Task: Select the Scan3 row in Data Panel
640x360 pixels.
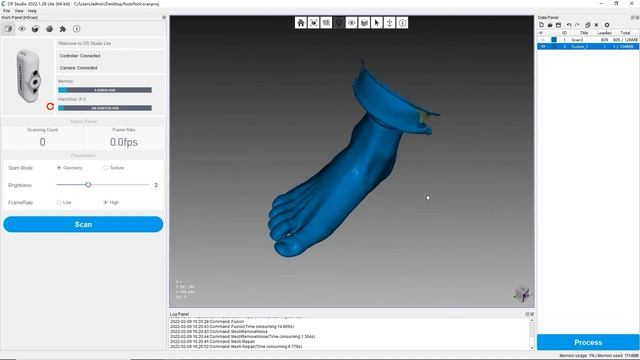Action: point(588,40)
